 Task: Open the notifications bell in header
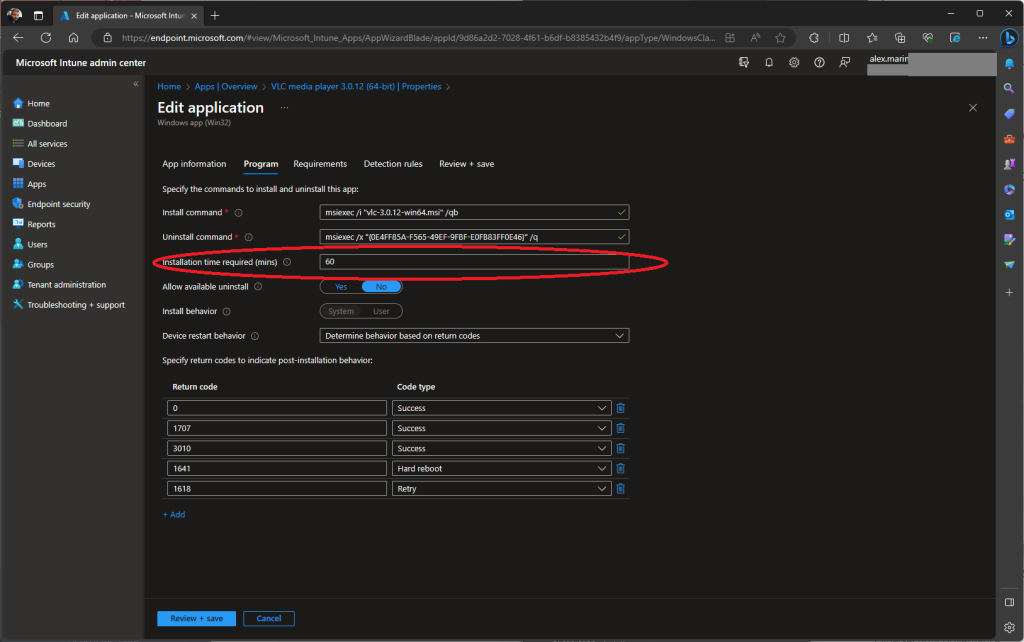click(768, 62)
